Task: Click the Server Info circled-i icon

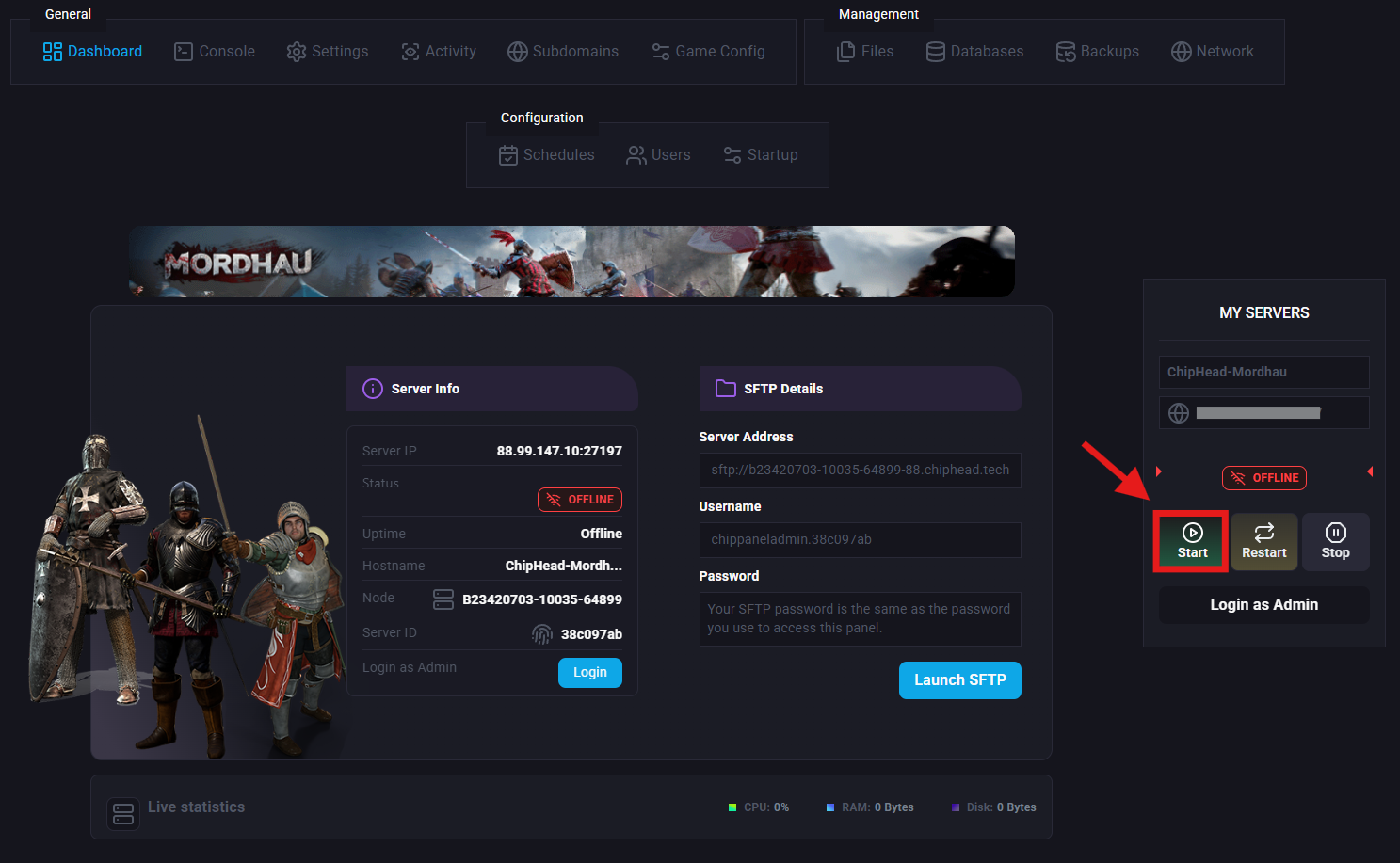Action: [373, 389]
